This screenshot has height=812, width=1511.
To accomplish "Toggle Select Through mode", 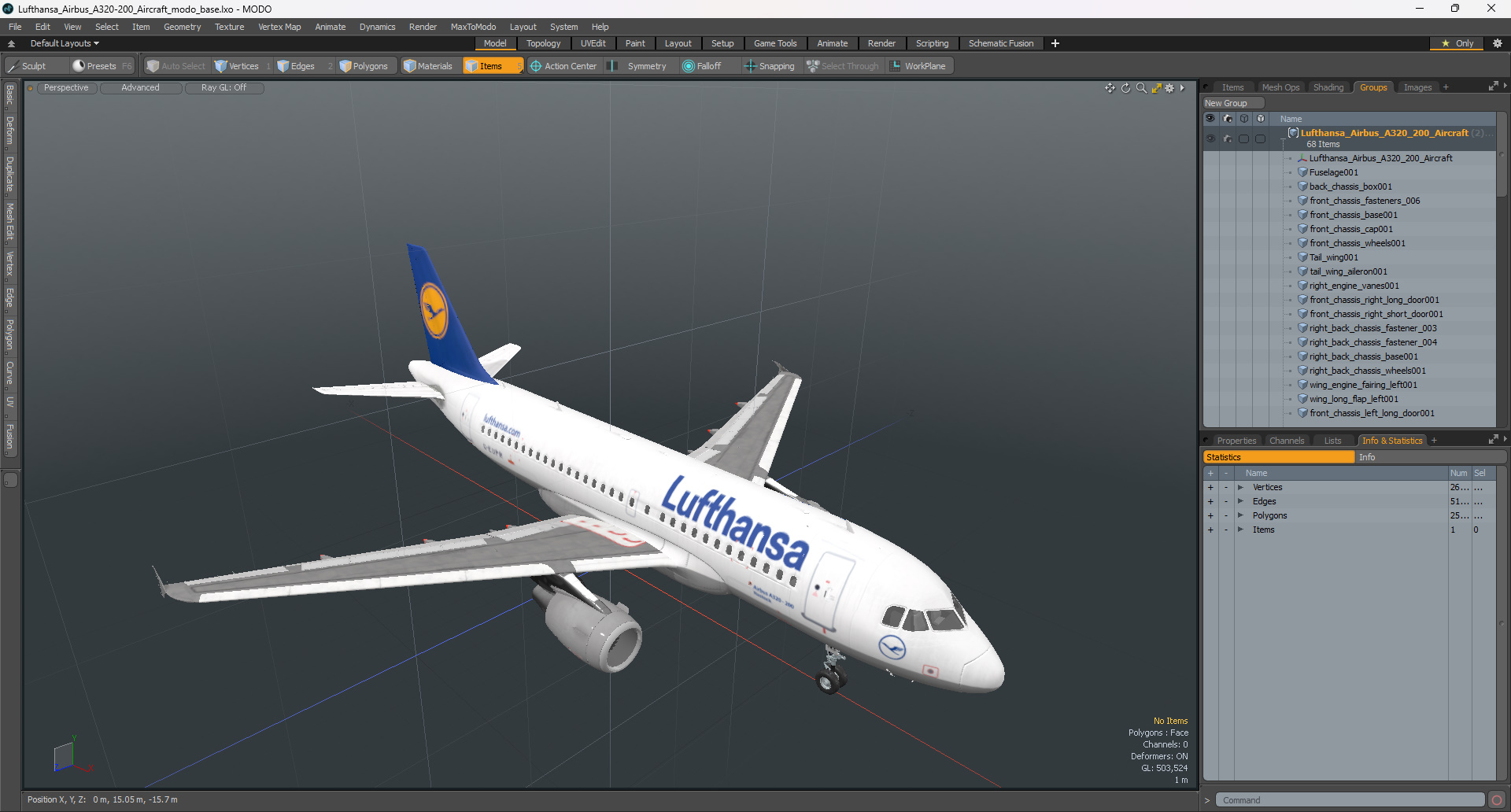I will [x=843, y=66].
